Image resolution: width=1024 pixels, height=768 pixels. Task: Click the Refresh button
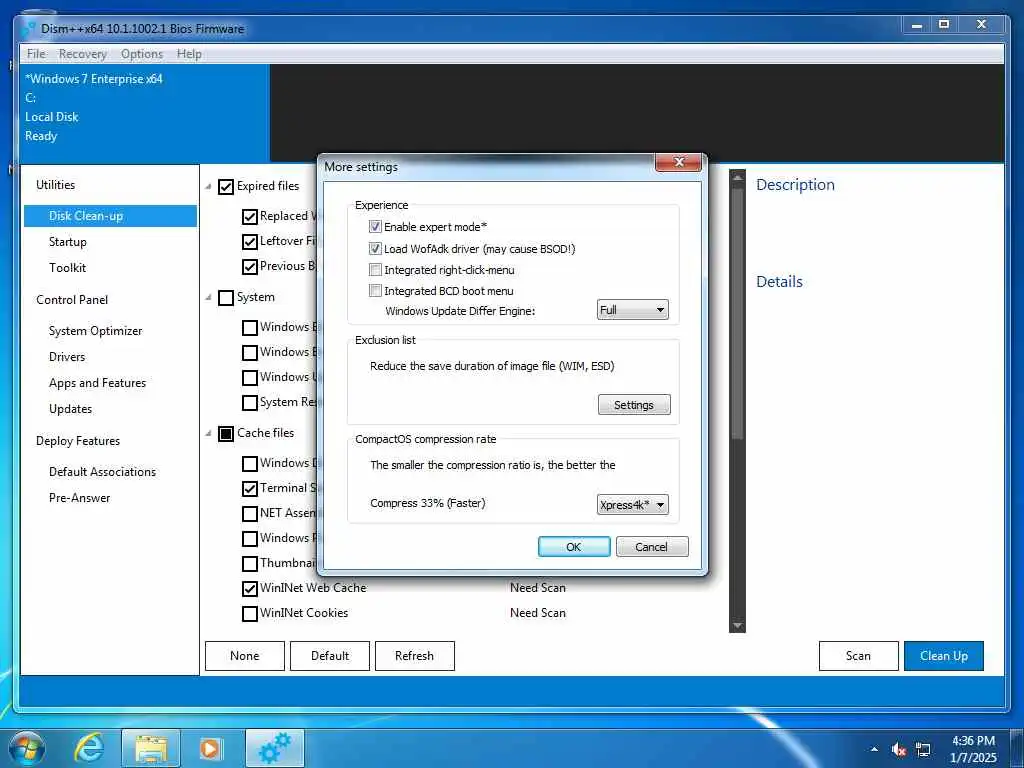coord(415,656)
